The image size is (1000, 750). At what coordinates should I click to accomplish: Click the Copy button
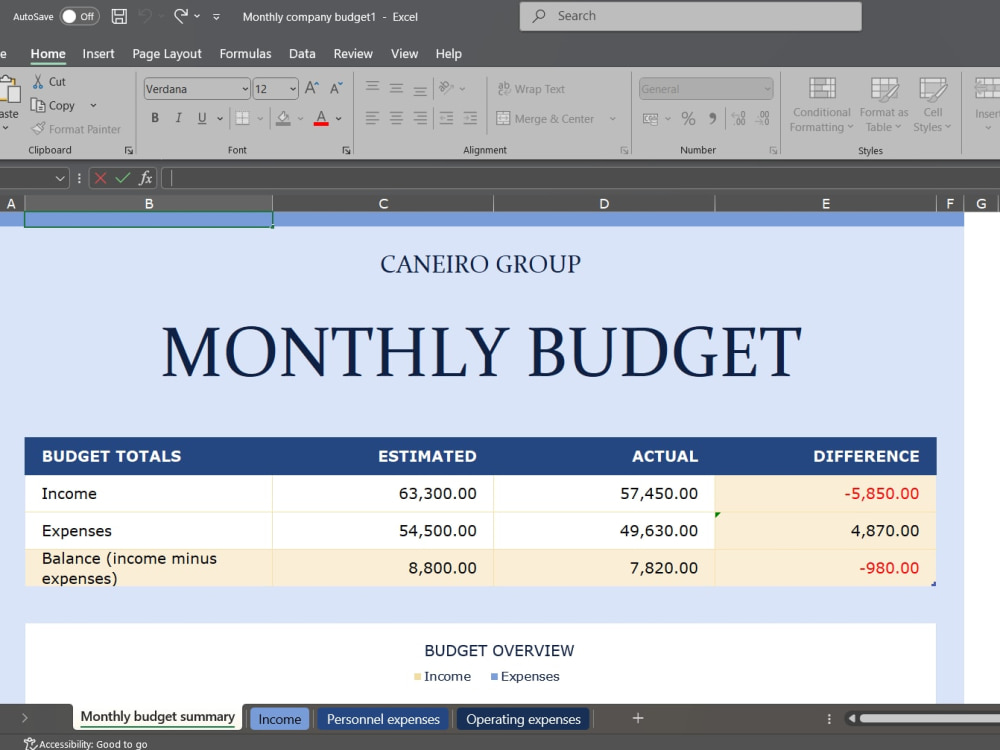pos(54,106)
